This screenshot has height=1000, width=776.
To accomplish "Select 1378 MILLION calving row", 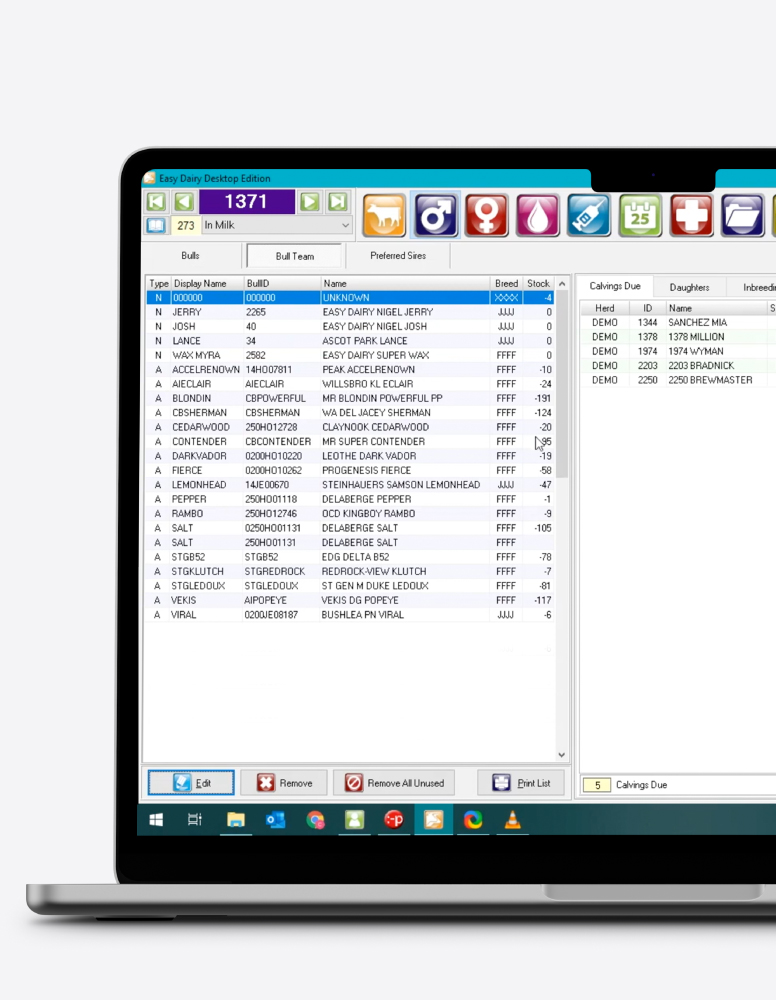I will click(678, 337).
